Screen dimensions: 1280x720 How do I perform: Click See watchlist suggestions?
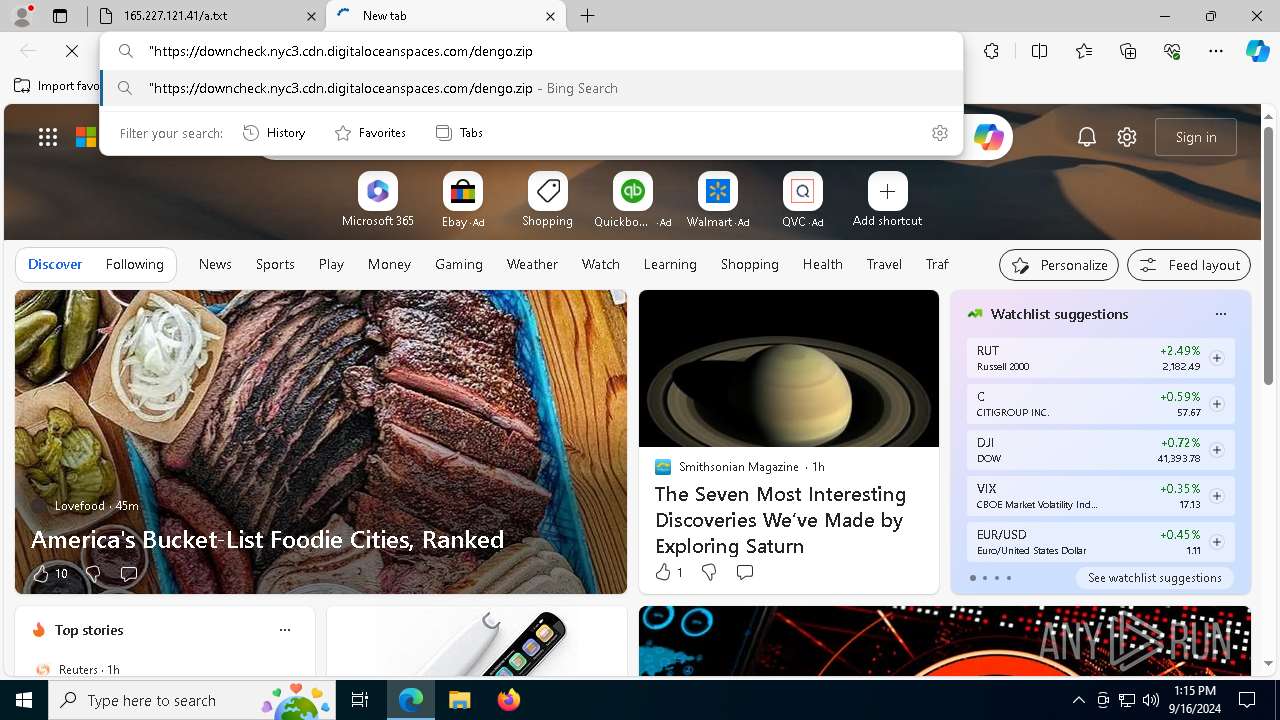(1155, 578)
